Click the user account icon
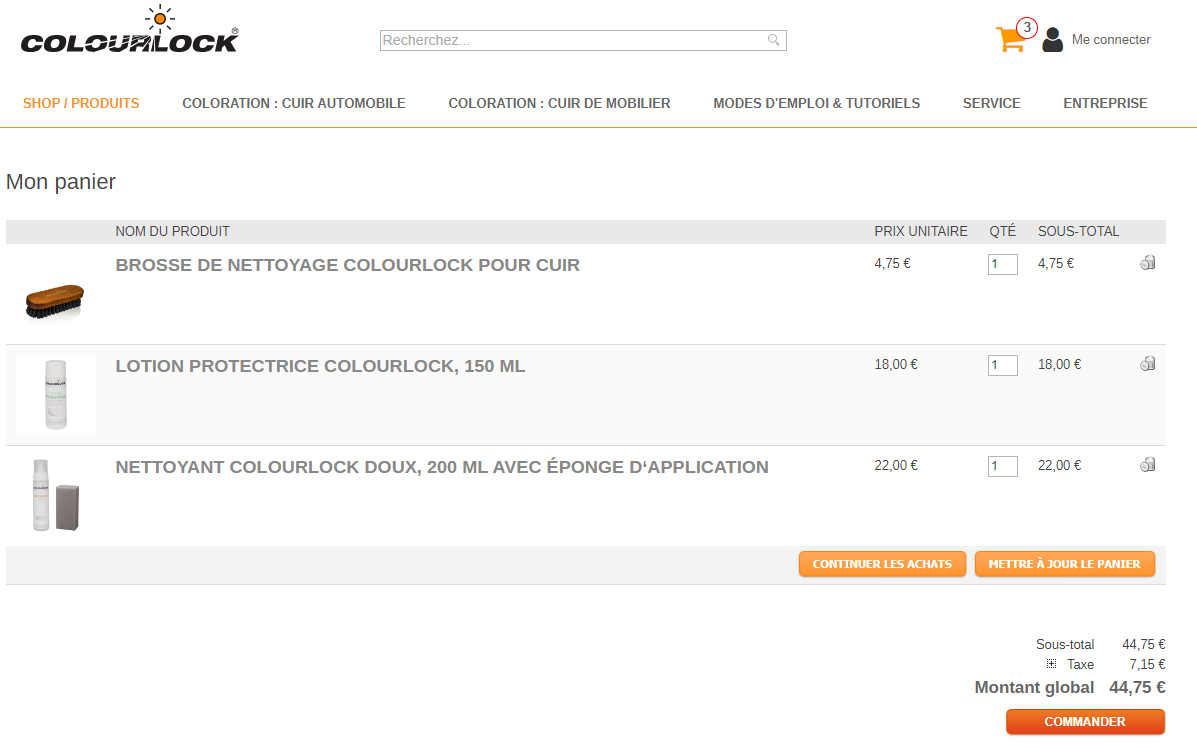 pos(1053,40)
